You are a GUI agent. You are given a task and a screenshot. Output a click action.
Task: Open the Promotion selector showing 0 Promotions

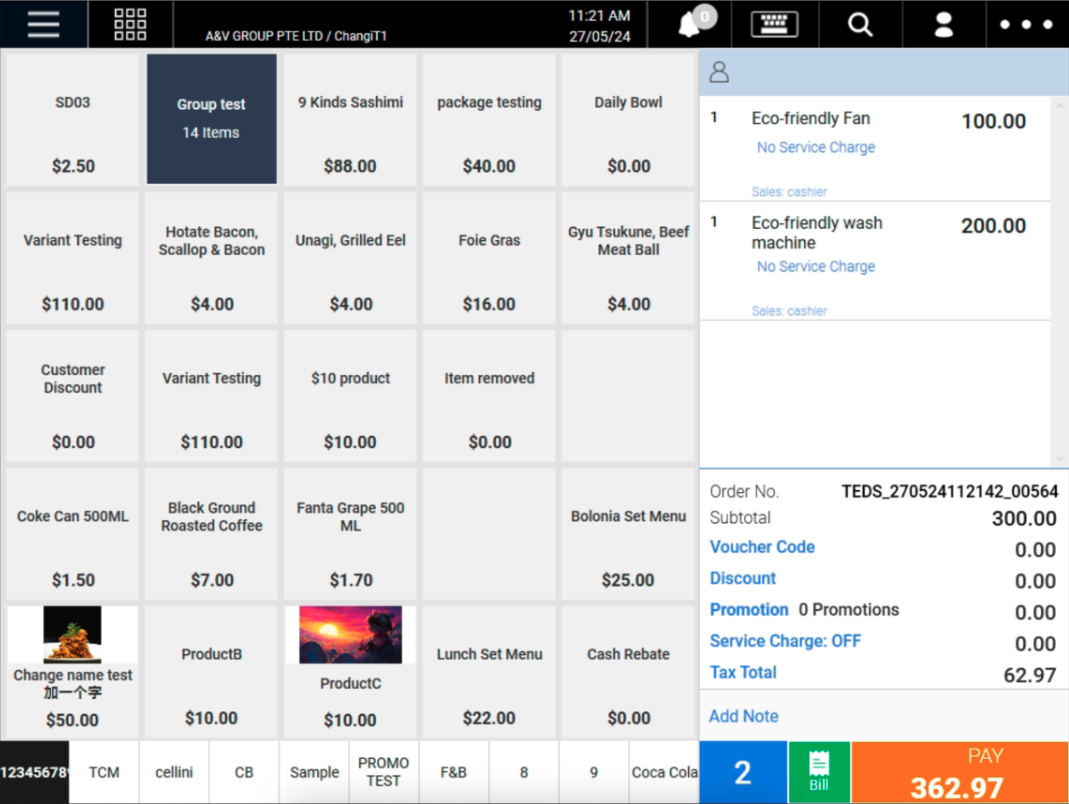(749, 610)
